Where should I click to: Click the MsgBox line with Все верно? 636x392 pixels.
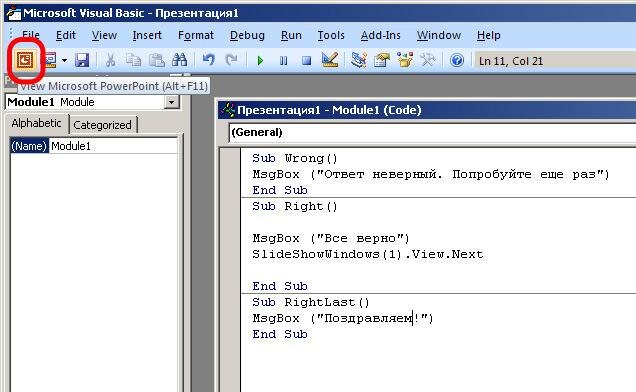click(x=331, y=238)
